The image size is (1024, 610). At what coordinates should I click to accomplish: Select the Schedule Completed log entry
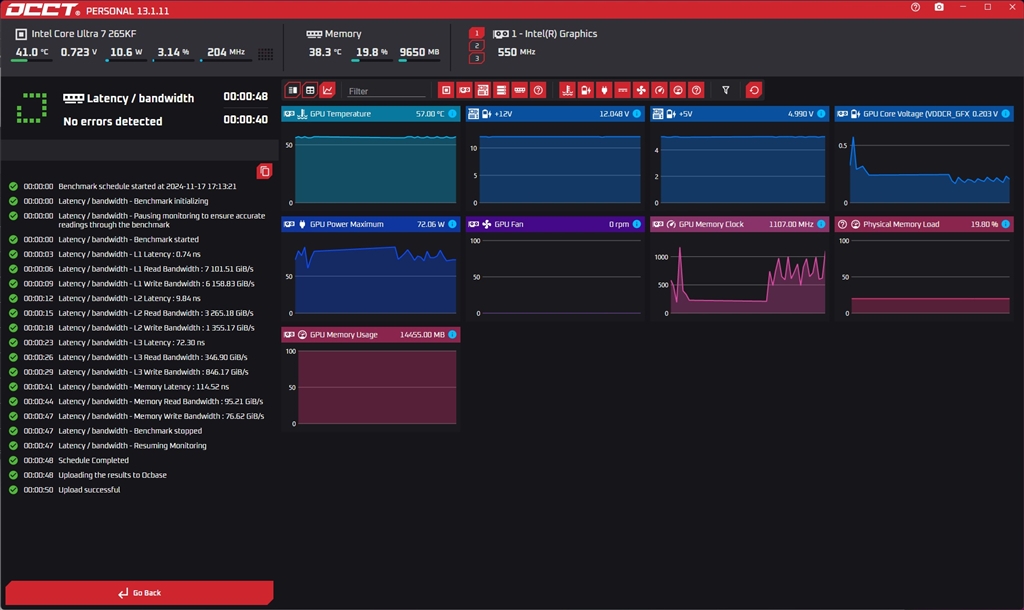click(93, 460)
